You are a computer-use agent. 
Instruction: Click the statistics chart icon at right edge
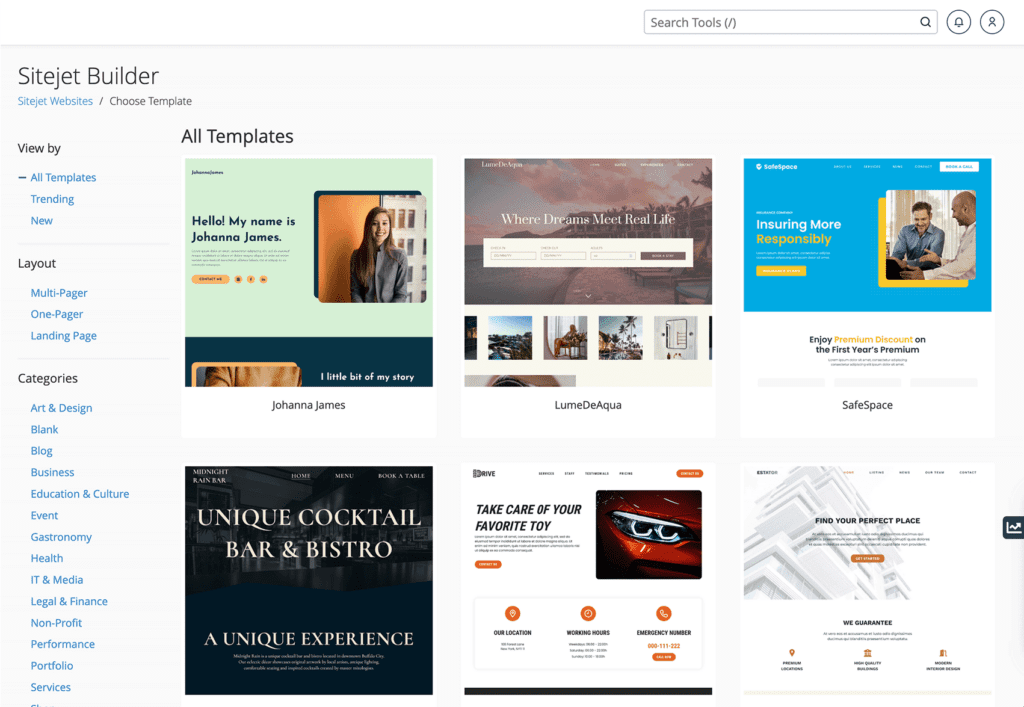point(1014,527)
